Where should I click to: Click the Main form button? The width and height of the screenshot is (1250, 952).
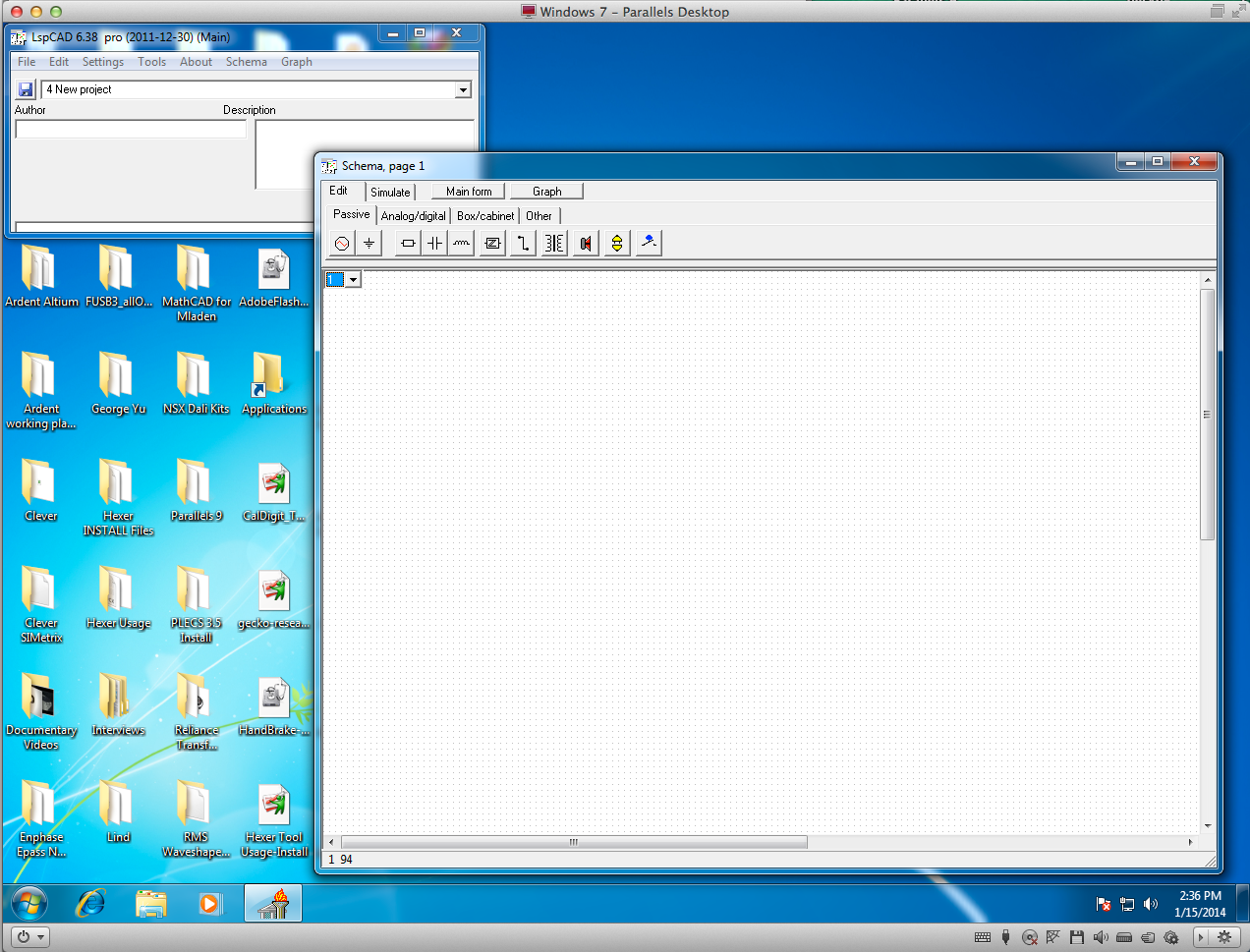(469, 192)
